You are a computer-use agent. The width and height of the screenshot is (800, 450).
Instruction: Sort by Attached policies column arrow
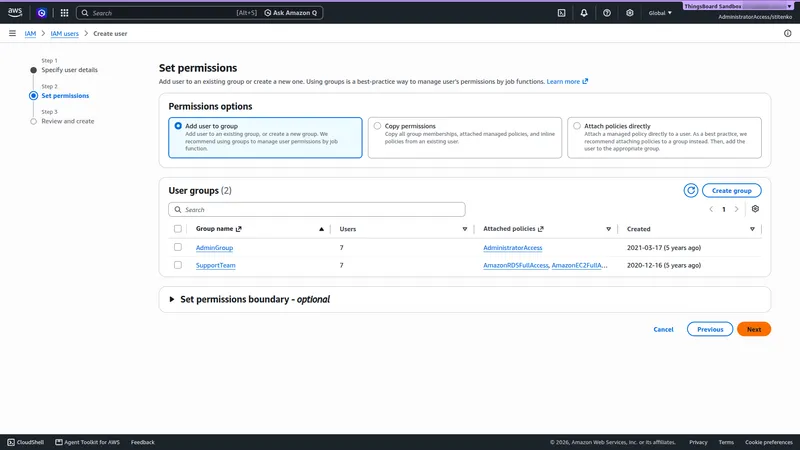[x=608, y=229]
